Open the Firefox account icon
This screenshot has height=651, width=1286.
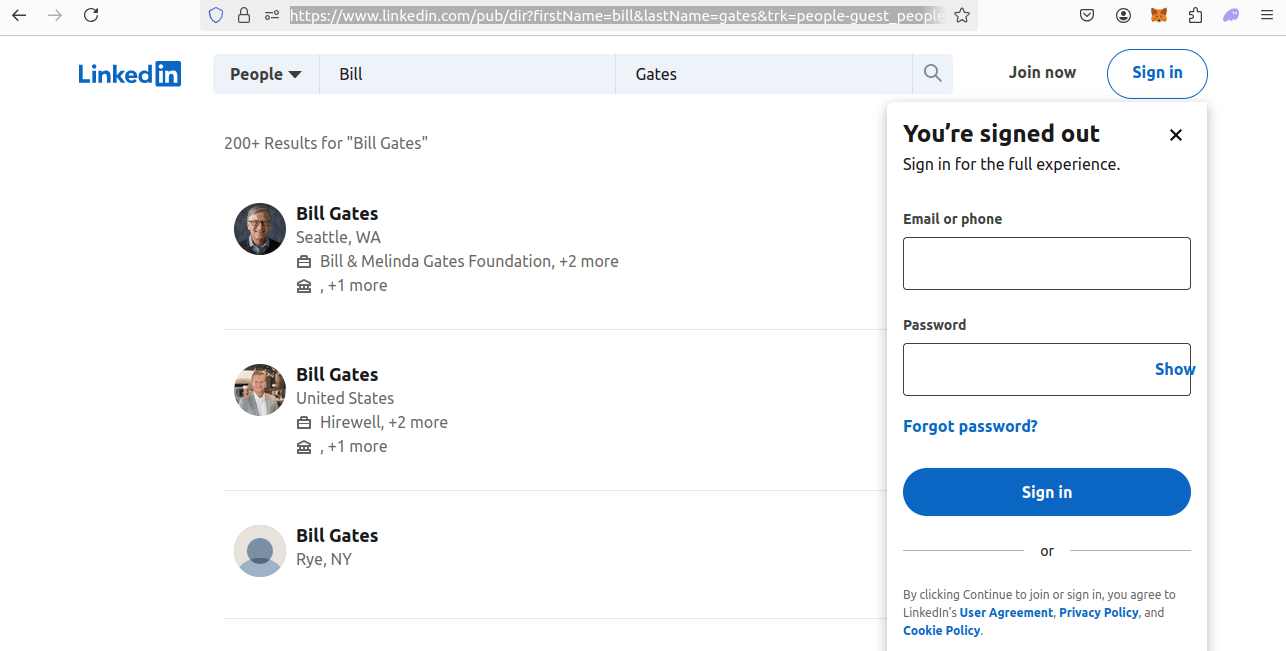point(1123,15)
